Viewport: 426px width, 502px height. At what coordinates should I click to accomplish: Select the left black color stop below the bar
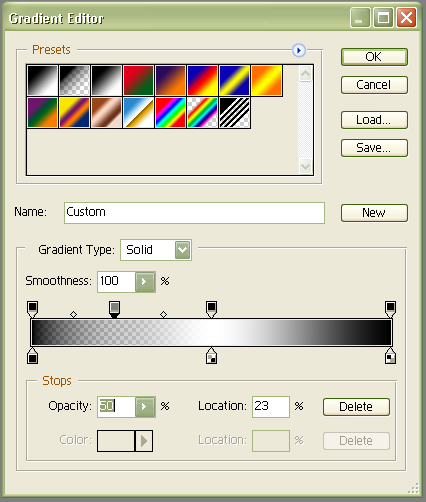coord(32,356)
